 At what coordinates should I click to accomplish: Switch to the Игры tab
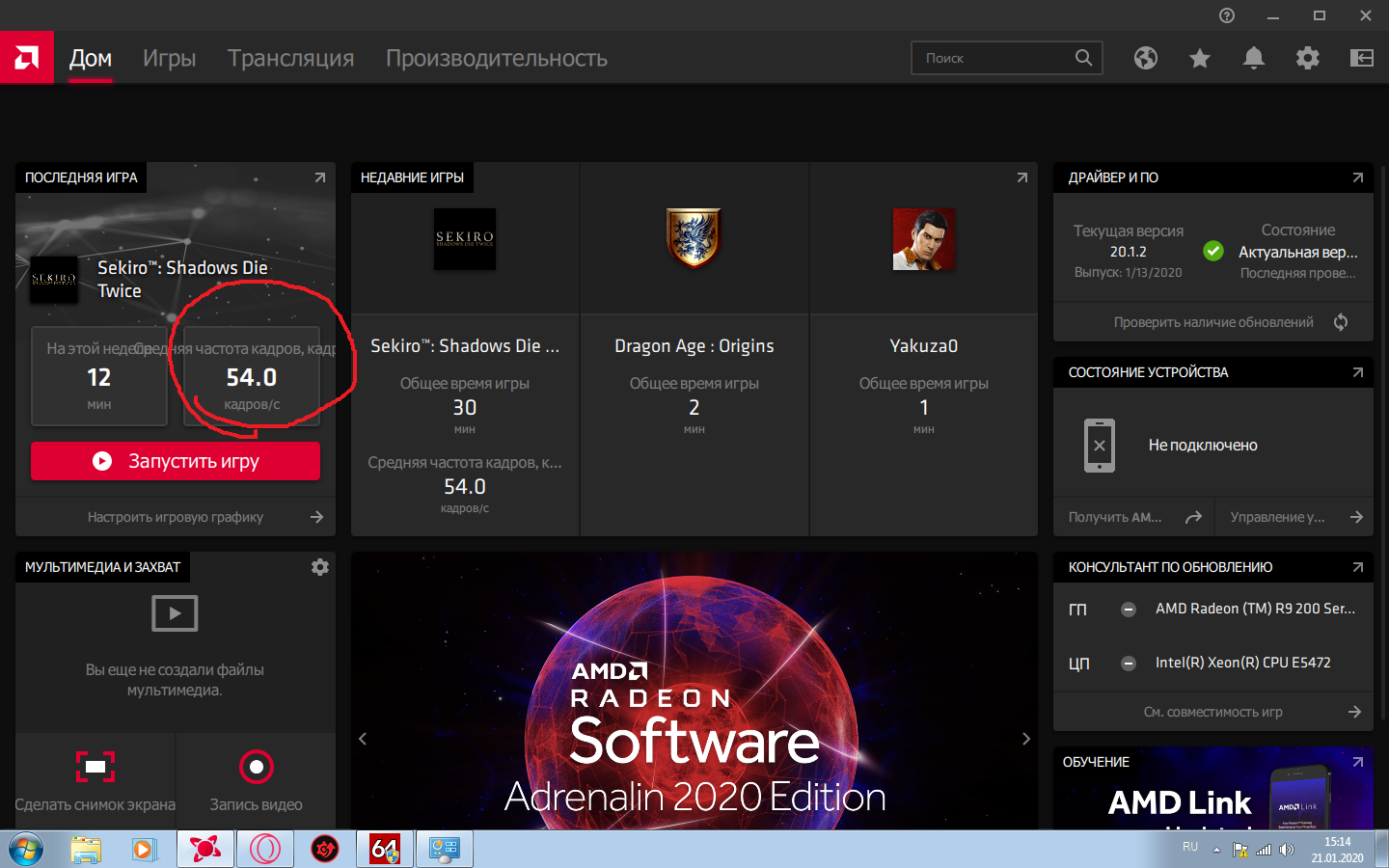coord(170,58)
